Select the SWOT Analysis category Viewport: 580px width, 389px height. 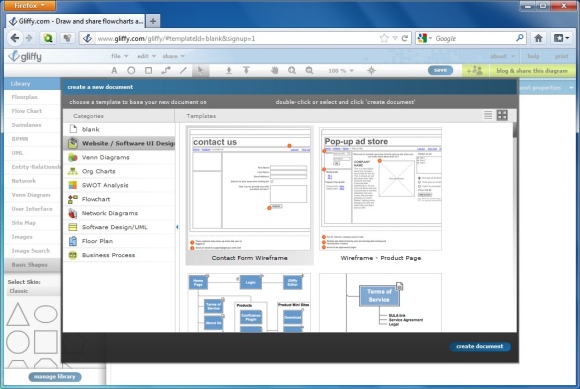[119, 185]
